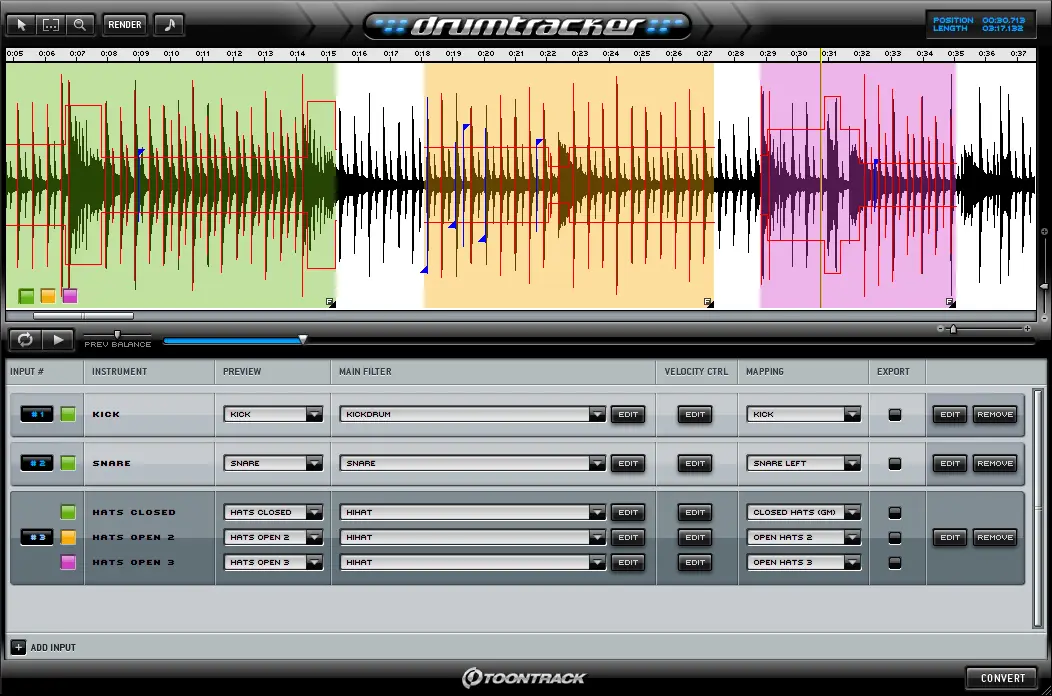Screen dimensions: 1052x696
Task: Click the Render button
Action: coord(125,24)
